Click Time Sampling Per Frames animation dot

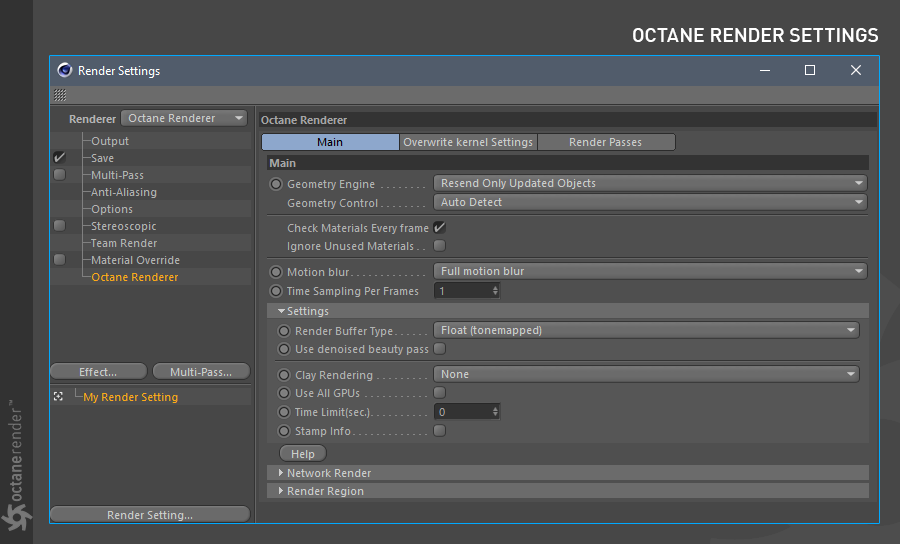coord(276,291)
